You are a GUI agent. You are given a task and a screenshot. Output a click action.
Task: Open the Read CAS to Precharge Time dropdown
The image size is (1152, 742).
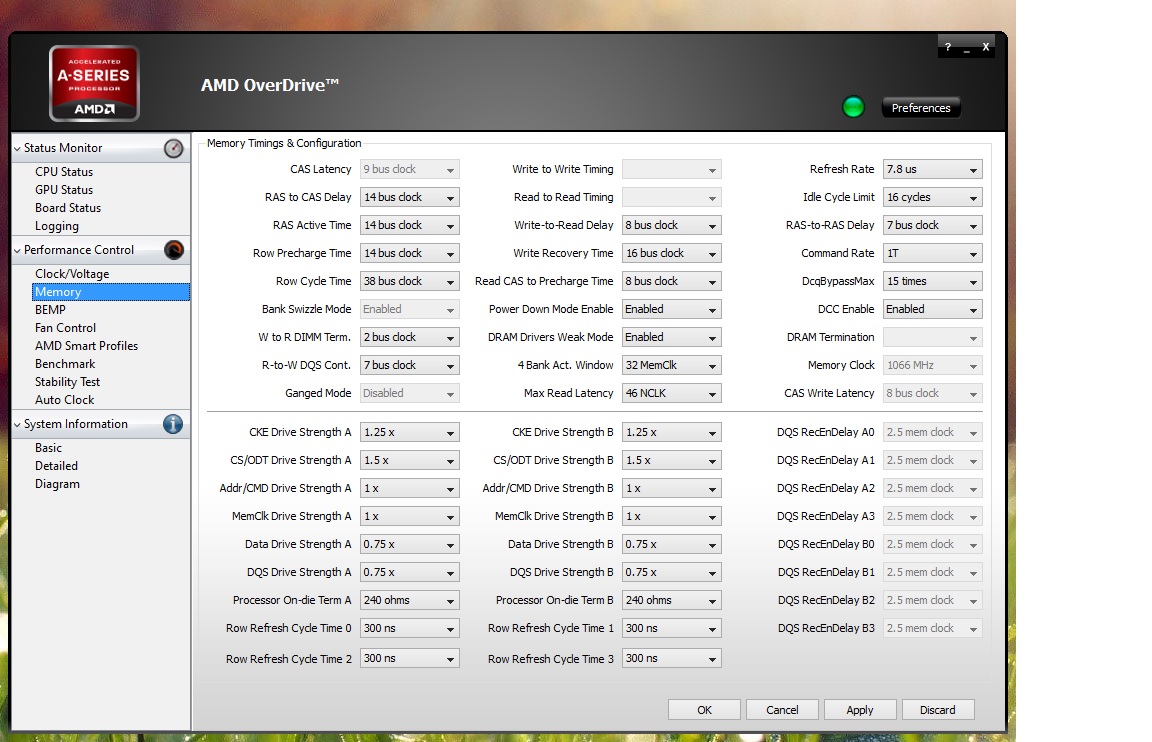pos(672,281)
